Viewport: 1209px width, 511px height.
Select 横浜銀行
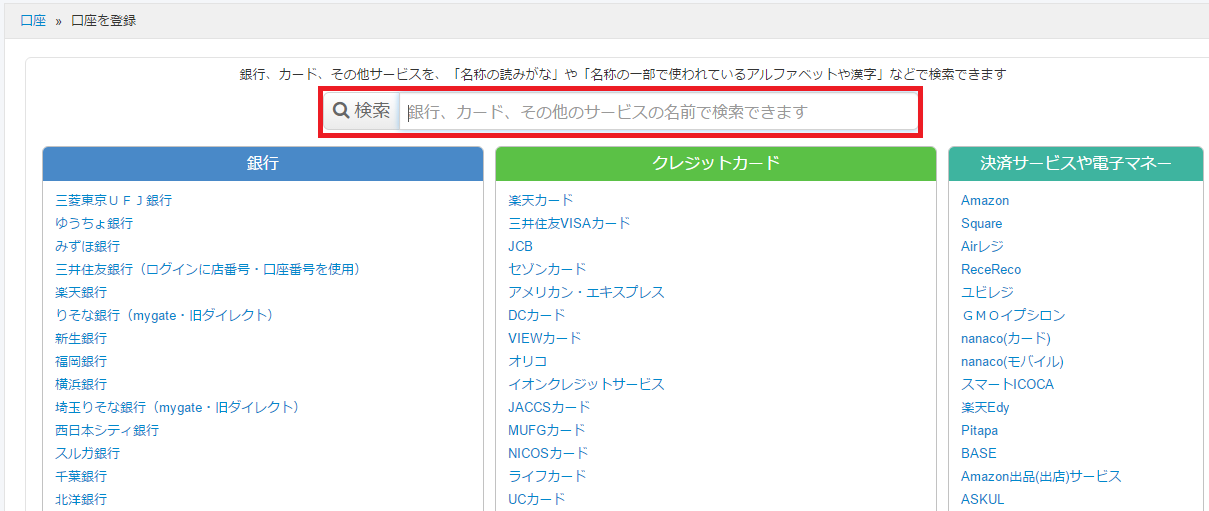(x=81, y=384)
